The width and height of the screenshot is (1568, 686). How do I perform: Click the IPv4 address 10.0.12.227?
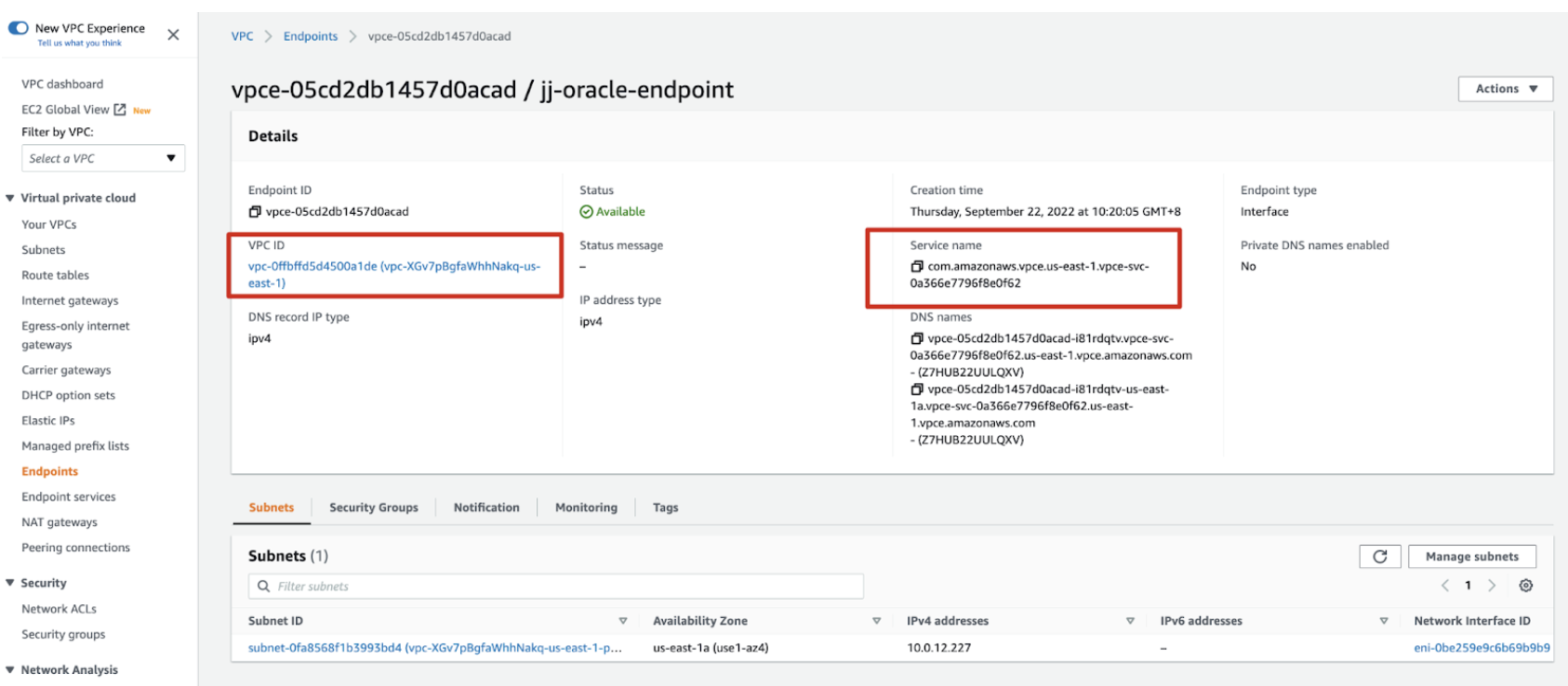point(939,648)
